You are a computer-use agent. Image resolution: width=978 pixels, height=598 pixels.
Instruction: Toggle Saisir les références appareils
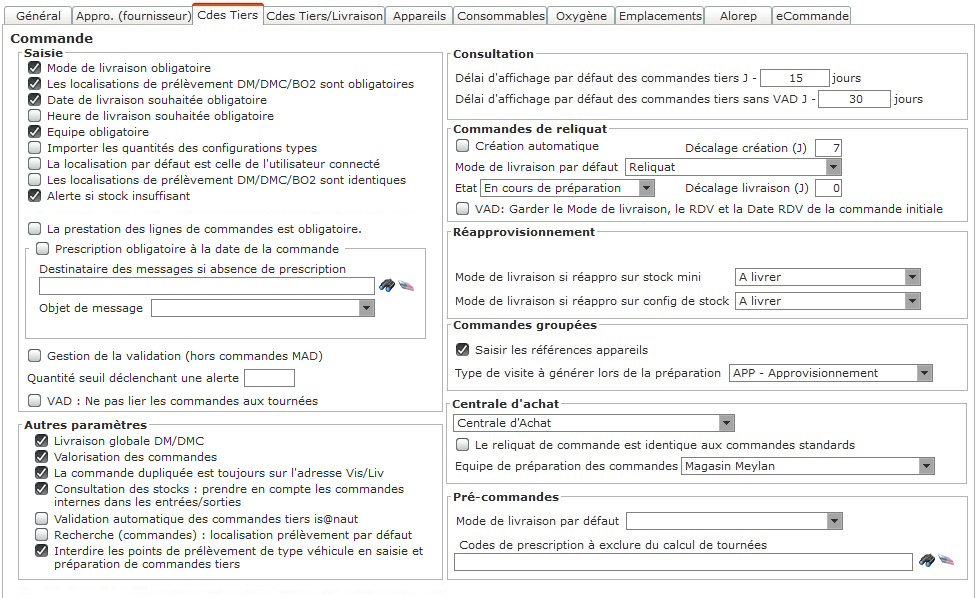click(462, 350)
